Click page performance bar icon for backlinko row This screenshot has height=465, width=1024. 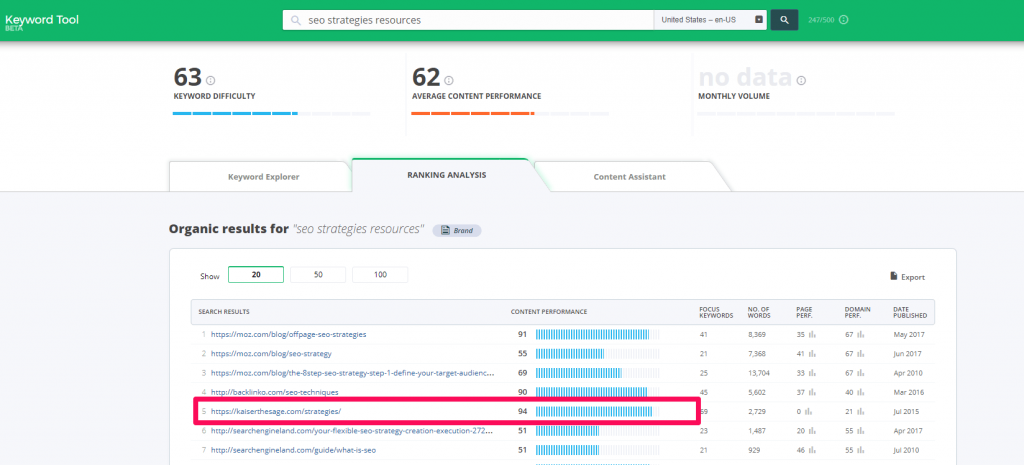pos(812,392)
